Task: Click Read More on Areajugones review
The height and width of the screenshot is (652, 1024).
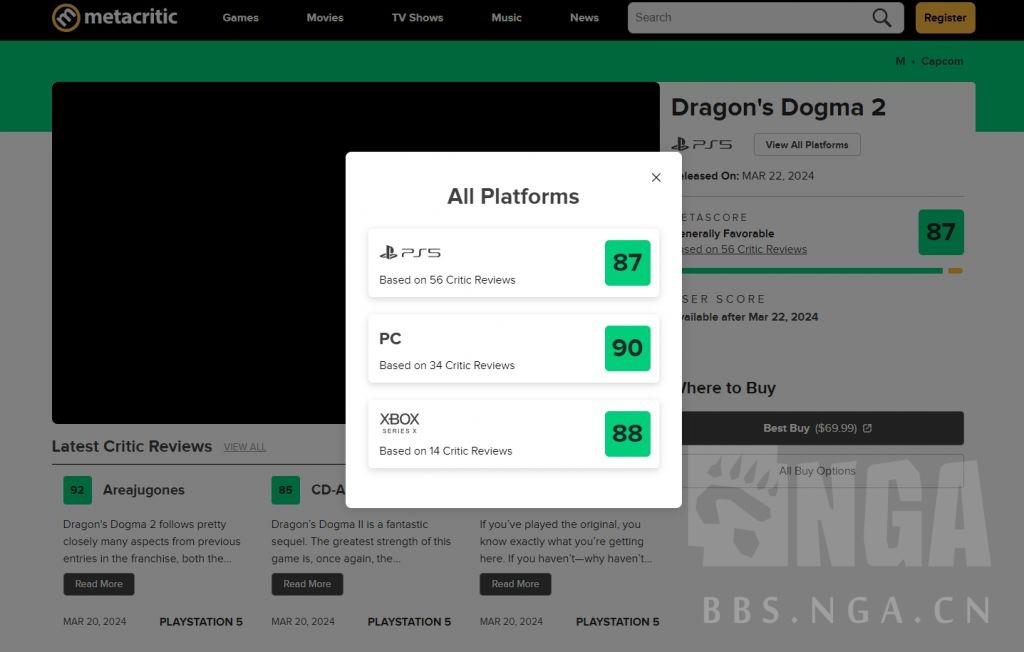Action: click(x=98, y=584)
